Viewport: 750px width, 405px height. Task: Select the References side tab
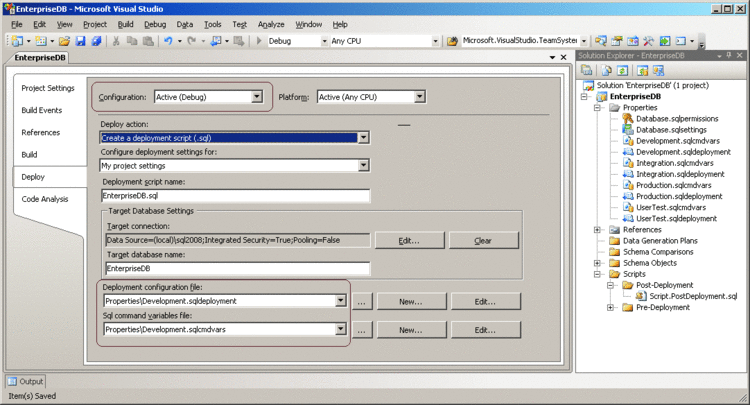(41, 132)
